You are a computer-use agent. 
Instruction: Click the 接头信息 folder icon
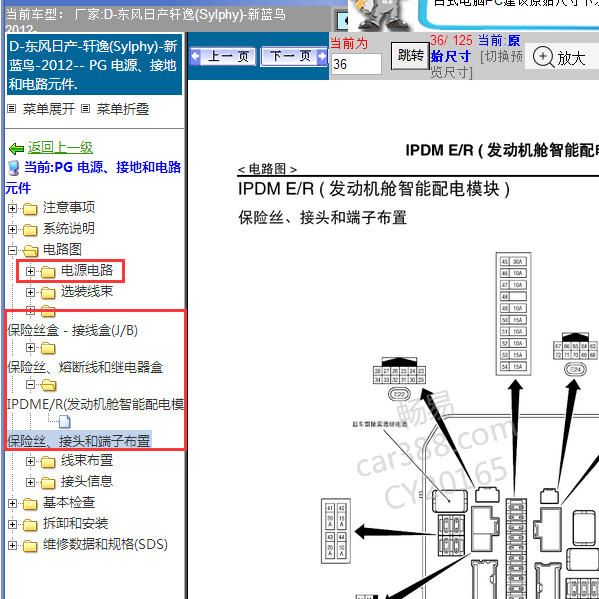(x=48, y=483)
